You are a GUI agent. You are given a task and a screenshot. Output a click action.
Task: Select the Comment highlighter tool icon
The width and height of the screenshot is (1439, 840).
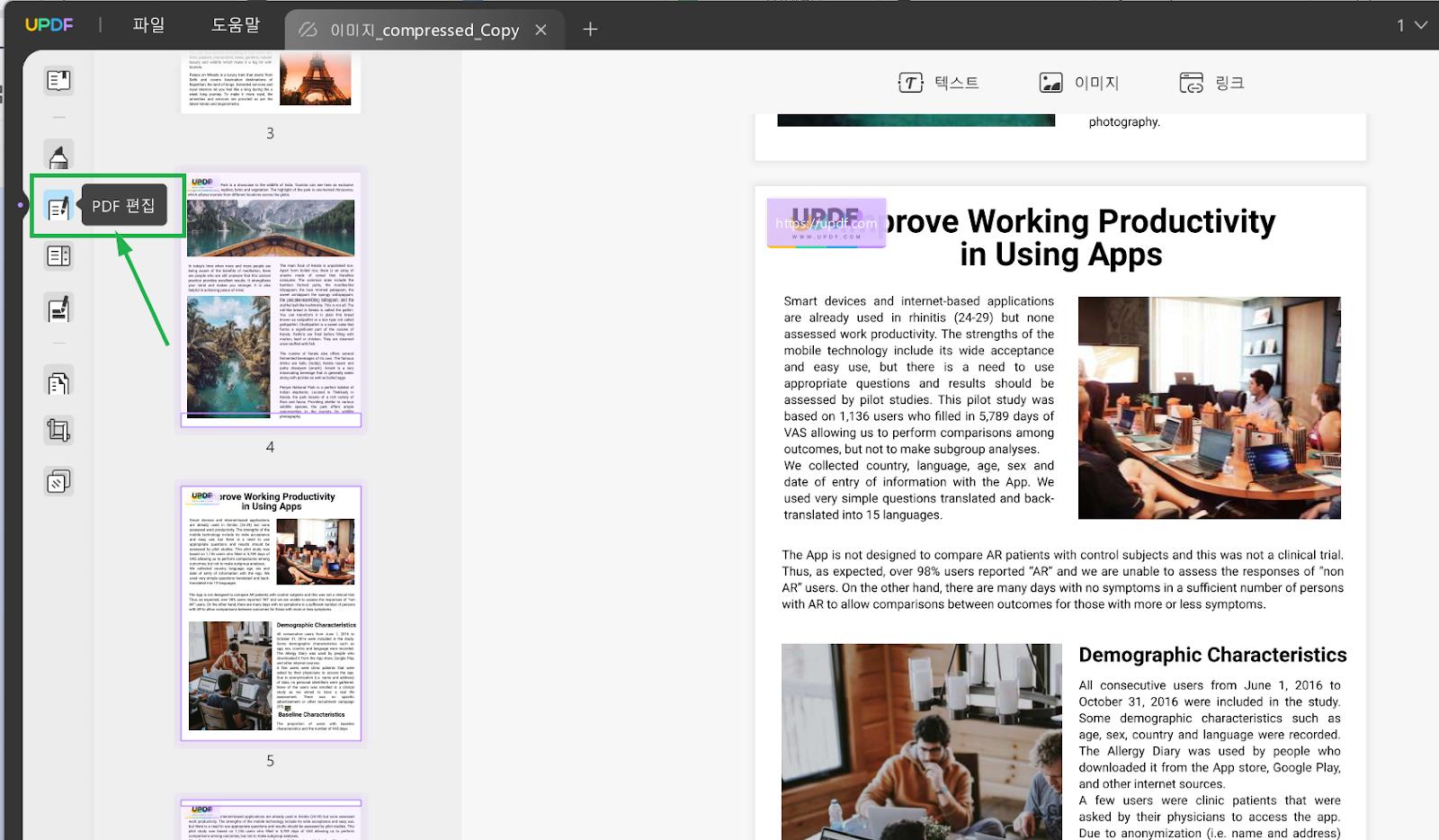58,156
